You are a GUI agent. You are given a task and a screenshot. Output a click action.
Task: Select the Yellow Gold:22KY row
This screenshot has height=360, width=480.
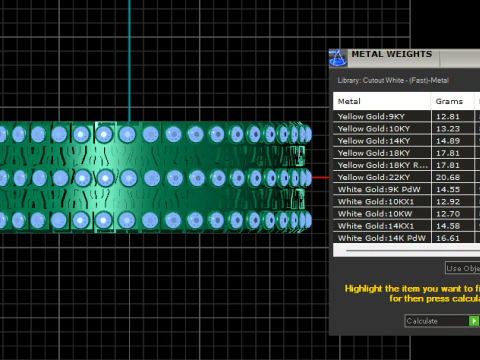pos(407,177)
